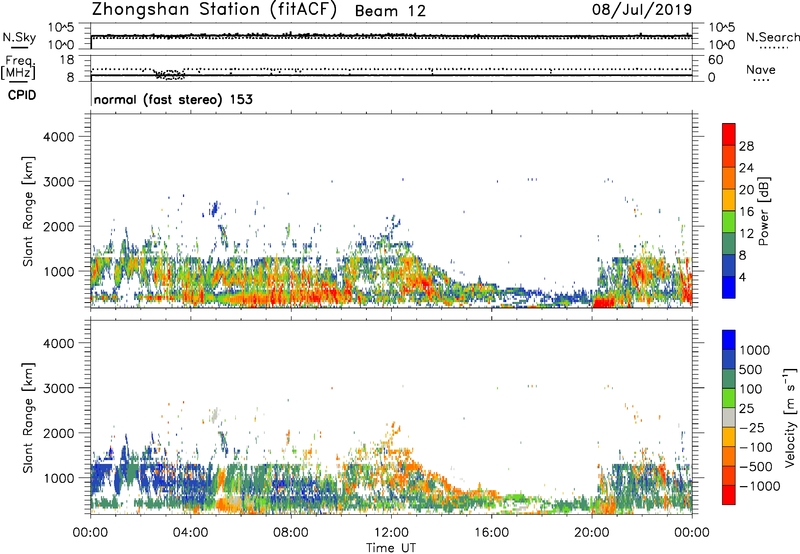Click "16" on the power colorbar
The width and height of the screenshot is (800, 554).
[746, 211]
